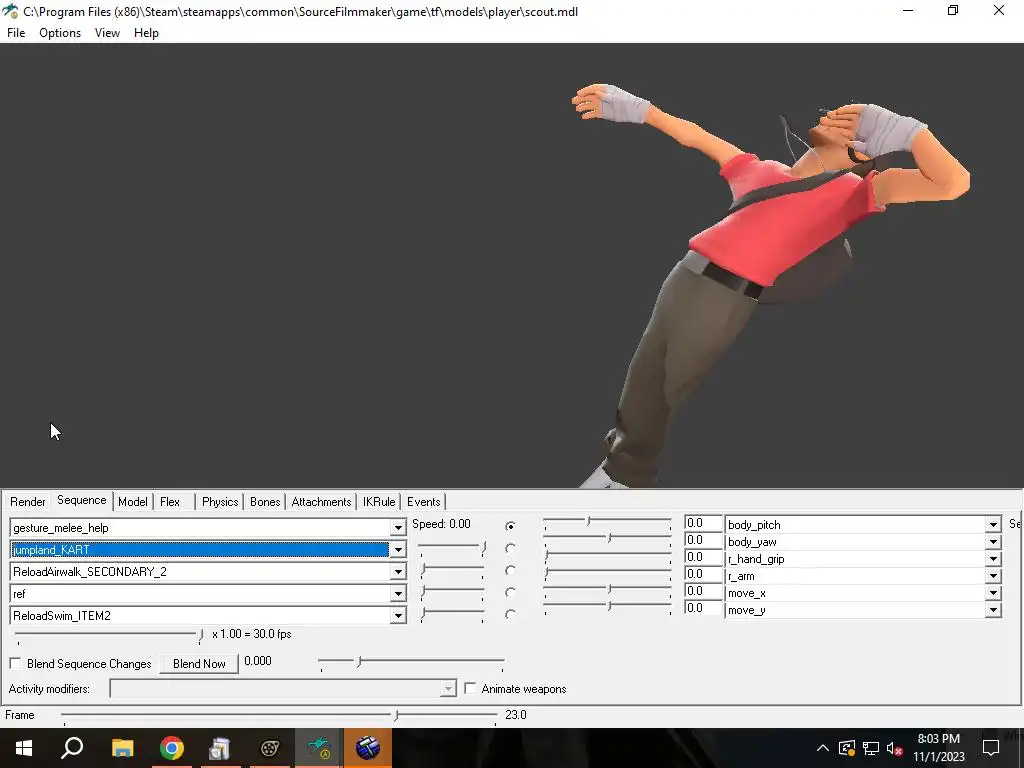The height and width of the screenshot is (768, 1024).
Task: Expand the body_yaw parameter dropdown
Action: pos(993,541)
